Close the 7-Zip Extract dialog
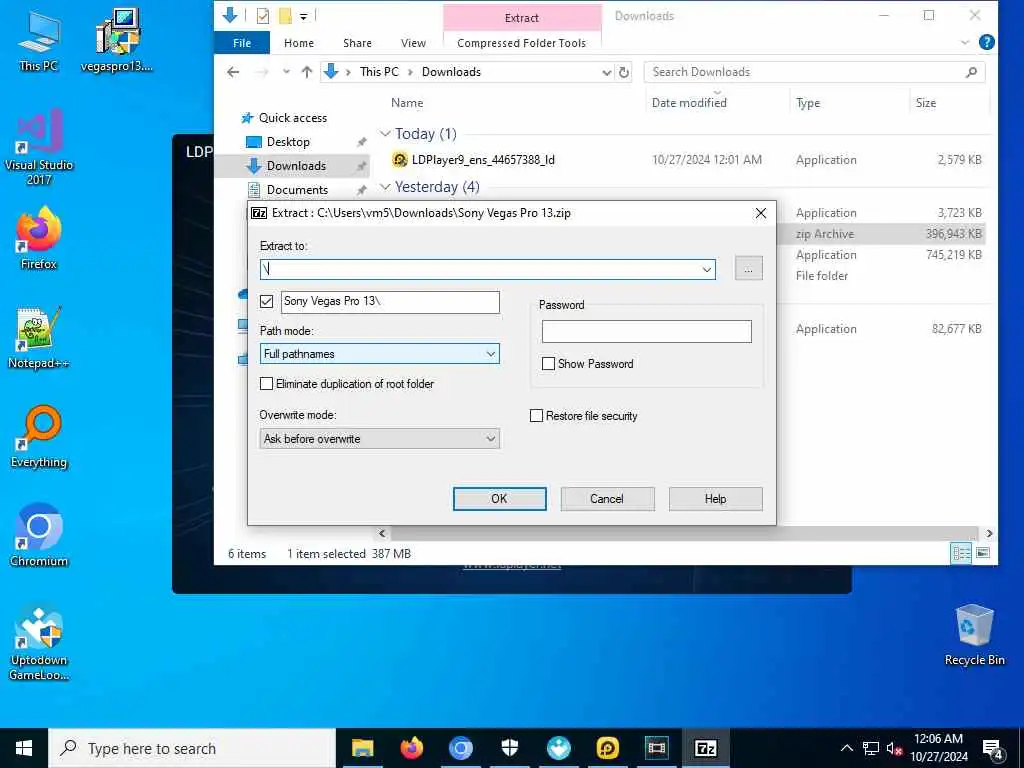Viewport: 1024px width, 768px height. click(x=761, y=214)
